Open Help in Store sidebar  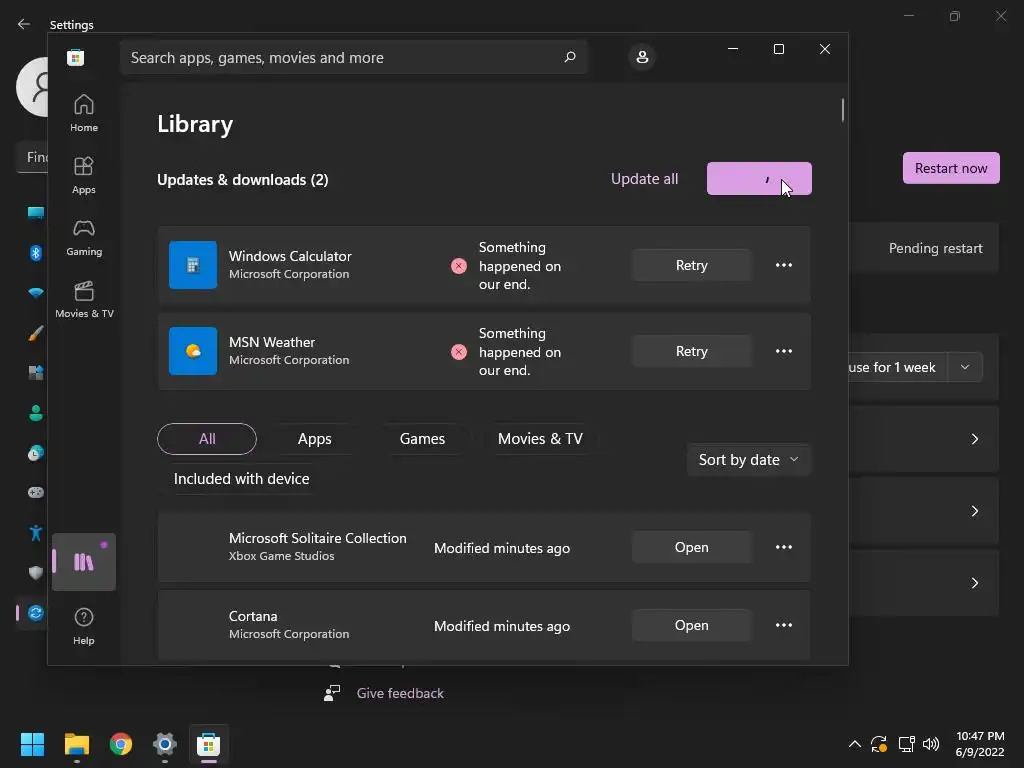(84, 626)
